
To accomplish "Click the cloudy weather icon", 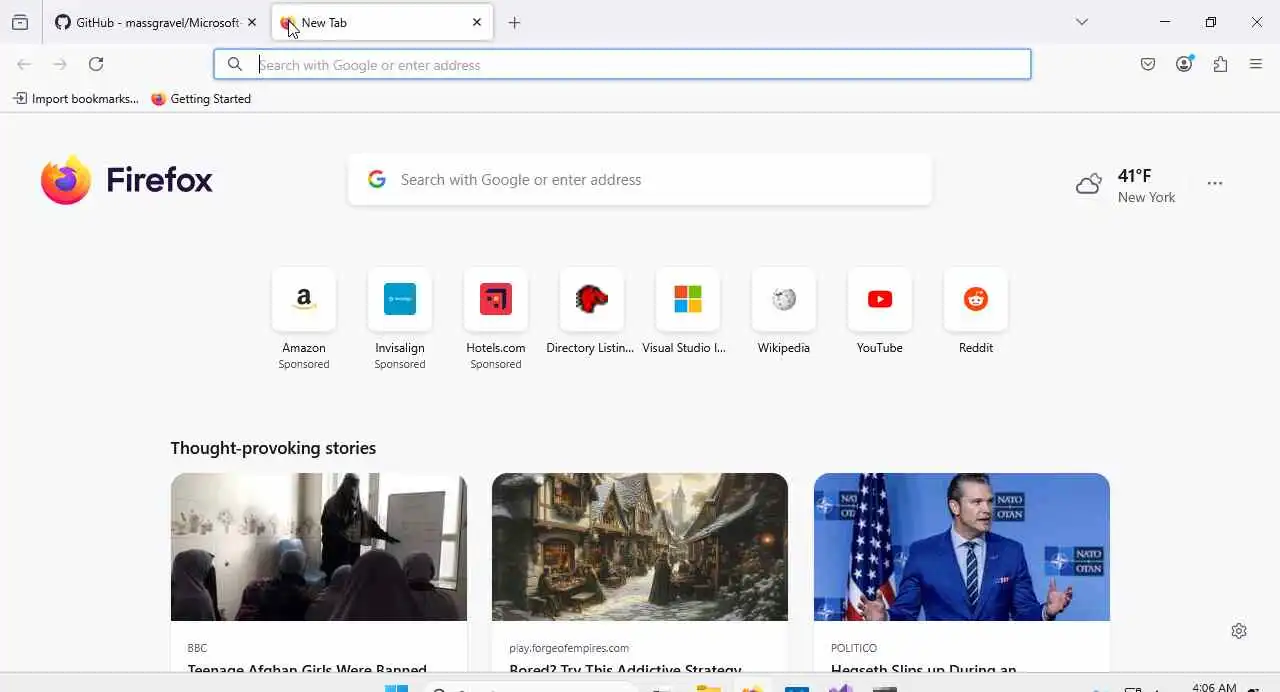I will coord(1089,184).
